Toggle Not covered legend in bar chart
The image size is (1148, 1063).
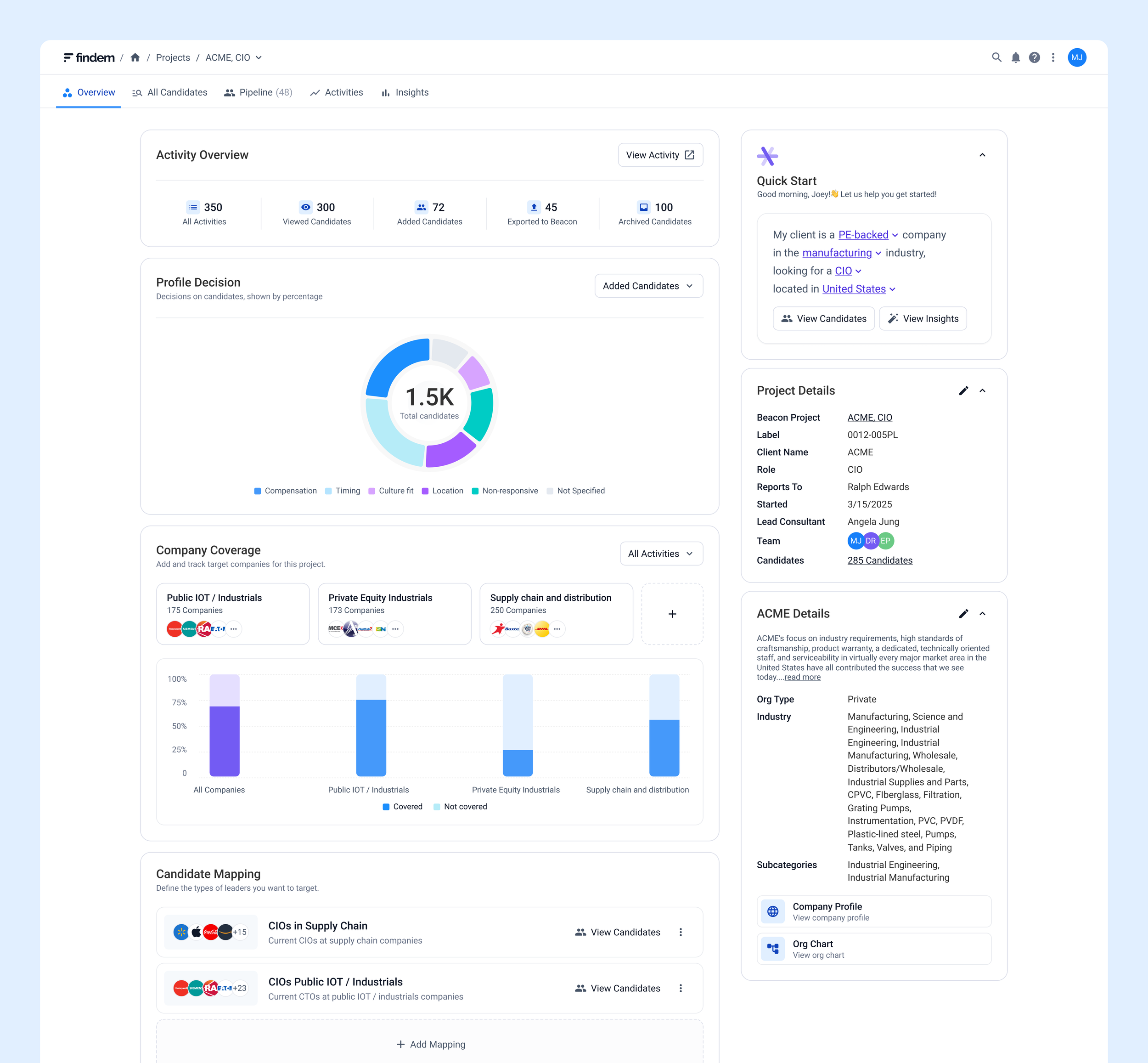click(x=460, y=807)
